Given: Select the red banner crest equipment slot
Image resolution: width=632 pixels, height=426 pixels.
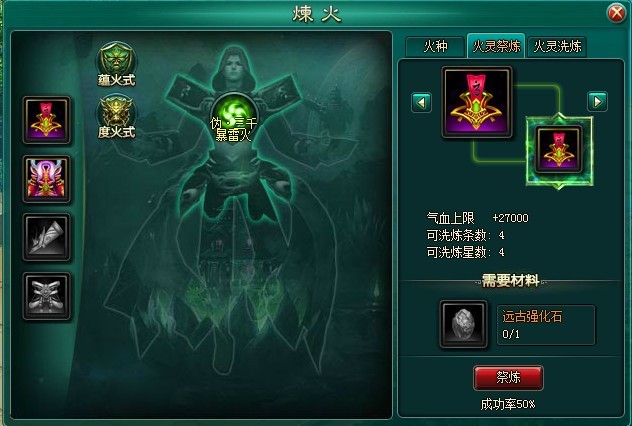Looking at the screenshot, I should tap(46, 120).
